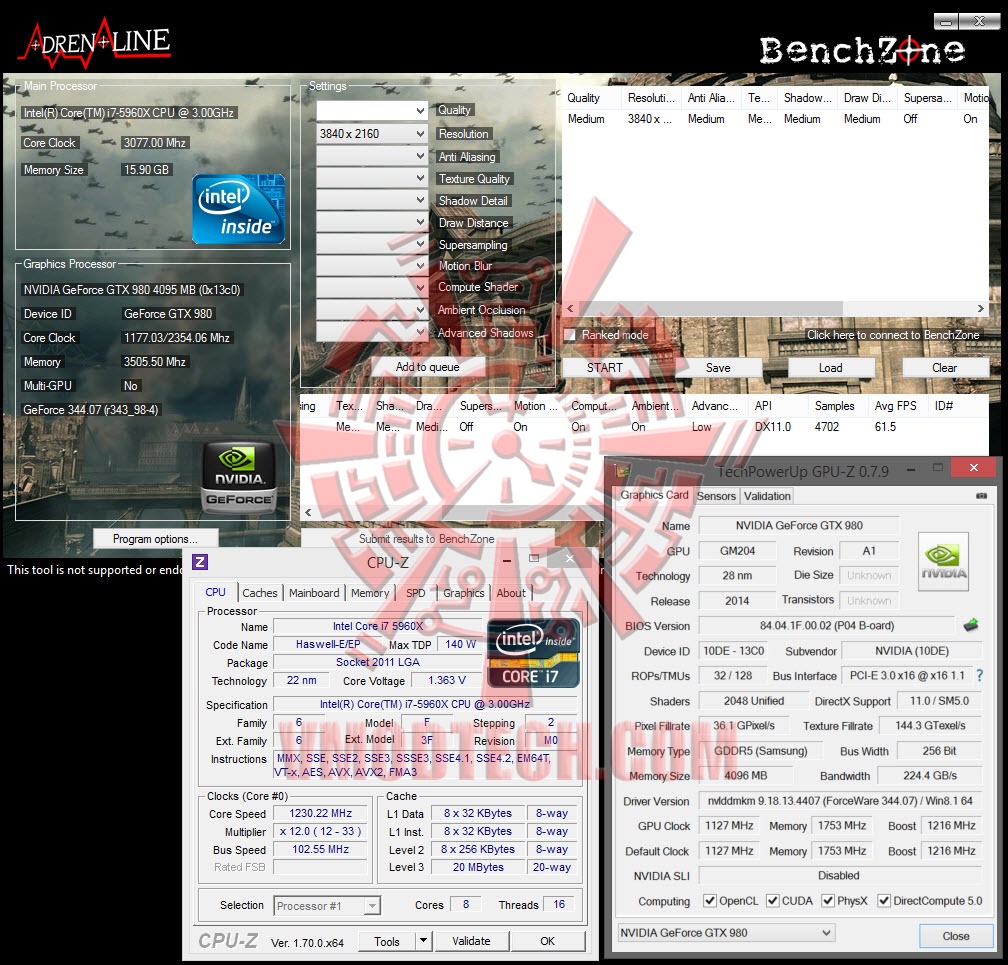The height and width of the screenshot is (965, 1008).
Task: Switch to the SPD tab in CPU-Z
Action: [415, 593]
